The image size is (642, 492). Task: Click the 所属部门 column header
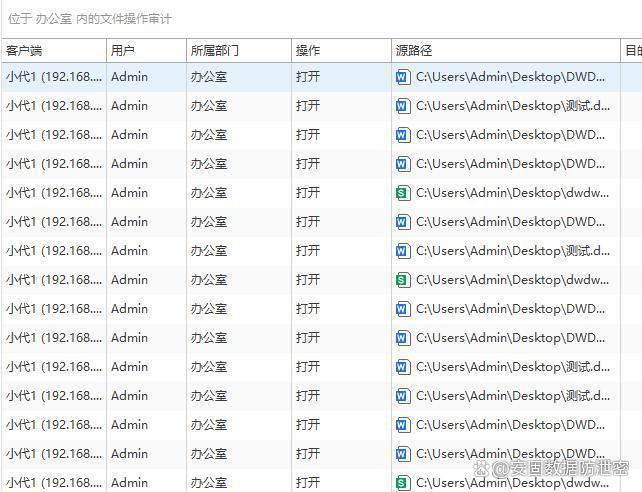tap(239, 51)
